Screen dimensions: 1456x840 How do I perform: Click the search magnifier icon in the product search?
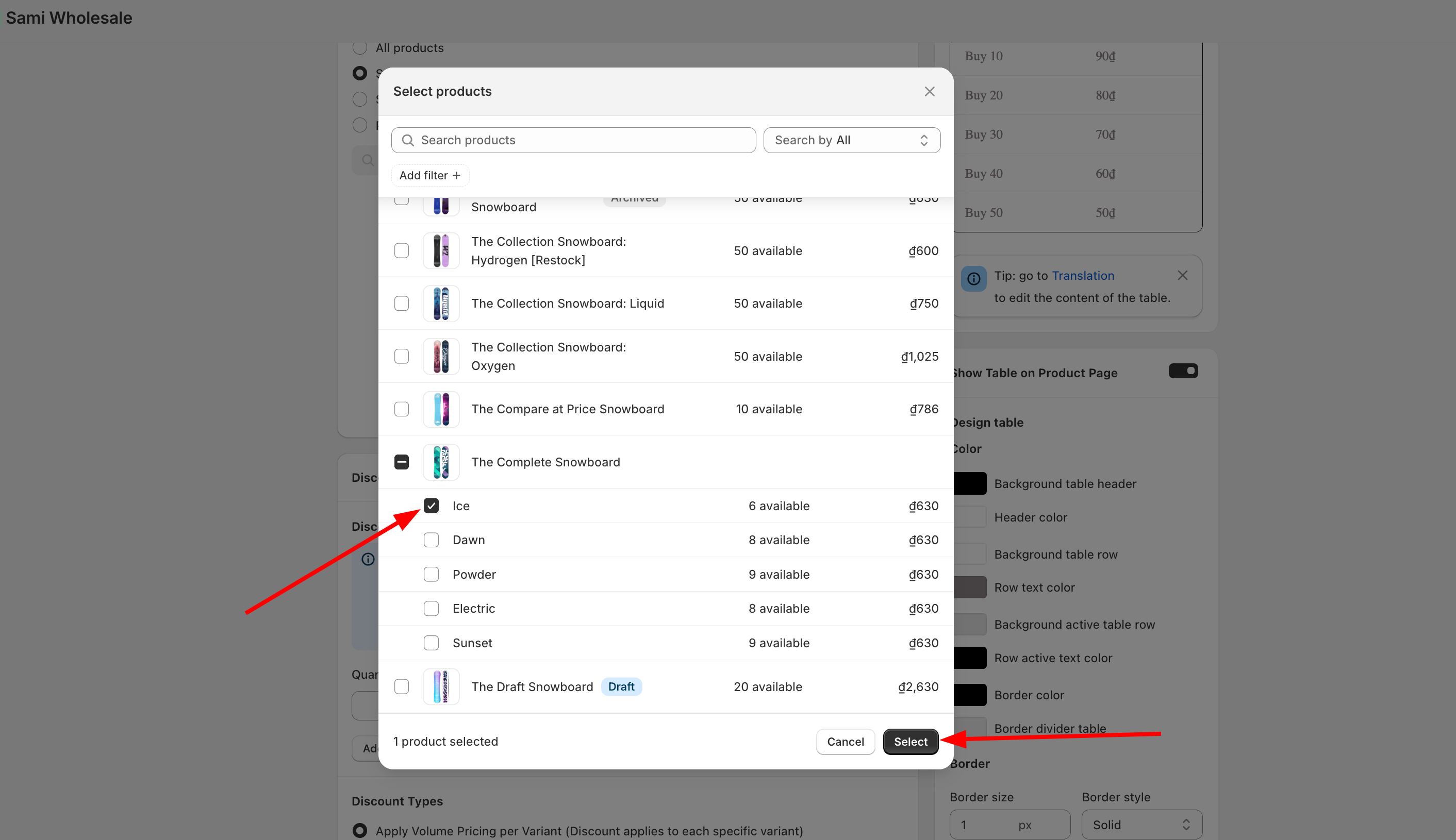point(408,140)
